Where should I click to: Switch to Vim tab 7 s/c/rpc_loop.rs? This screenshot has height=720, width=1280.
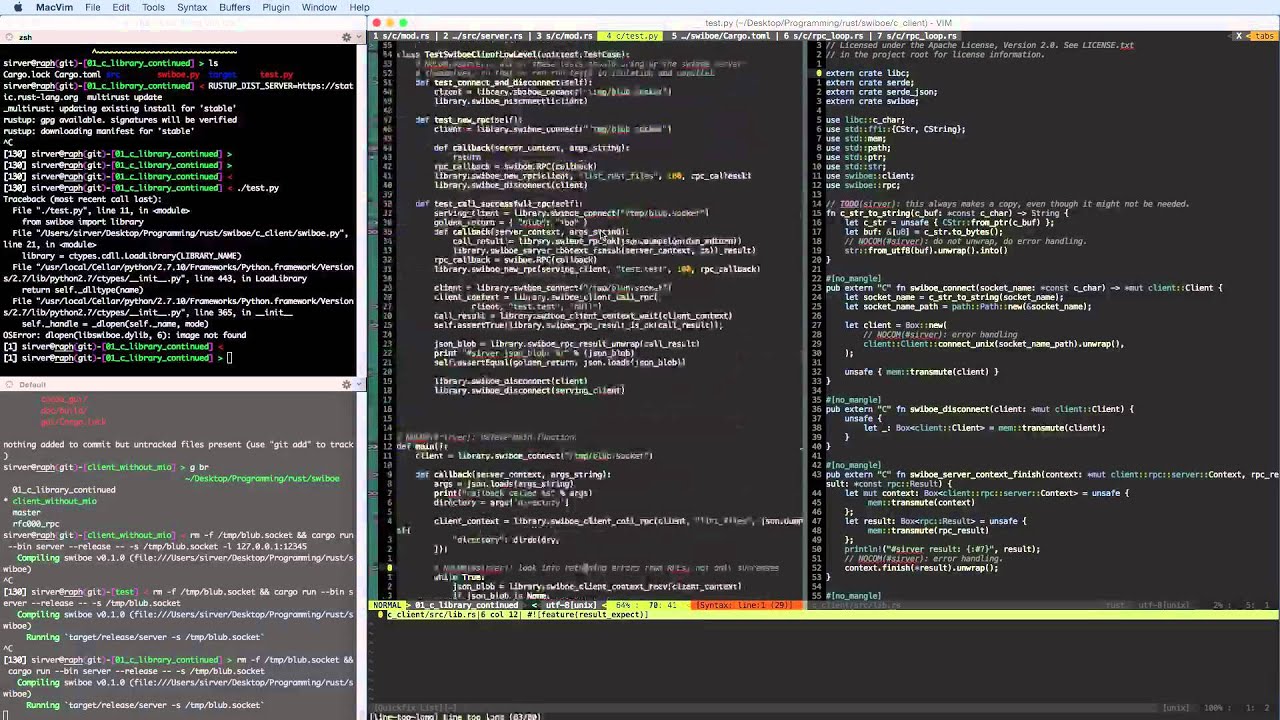[x=918, y=36]
